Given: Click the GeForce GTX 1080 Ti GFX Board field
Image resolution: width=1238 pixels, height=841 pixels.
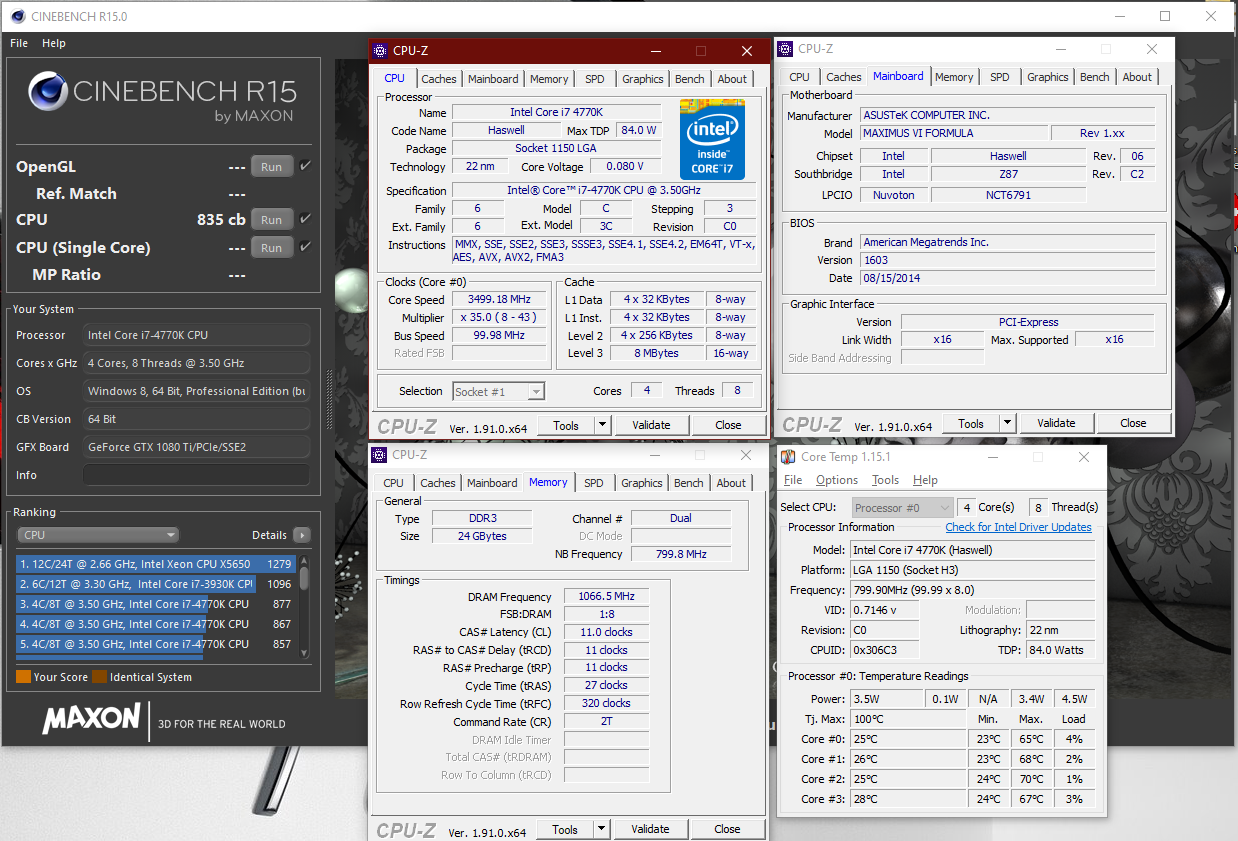Looking at the screenshot, I should click(x=196, y=447).
